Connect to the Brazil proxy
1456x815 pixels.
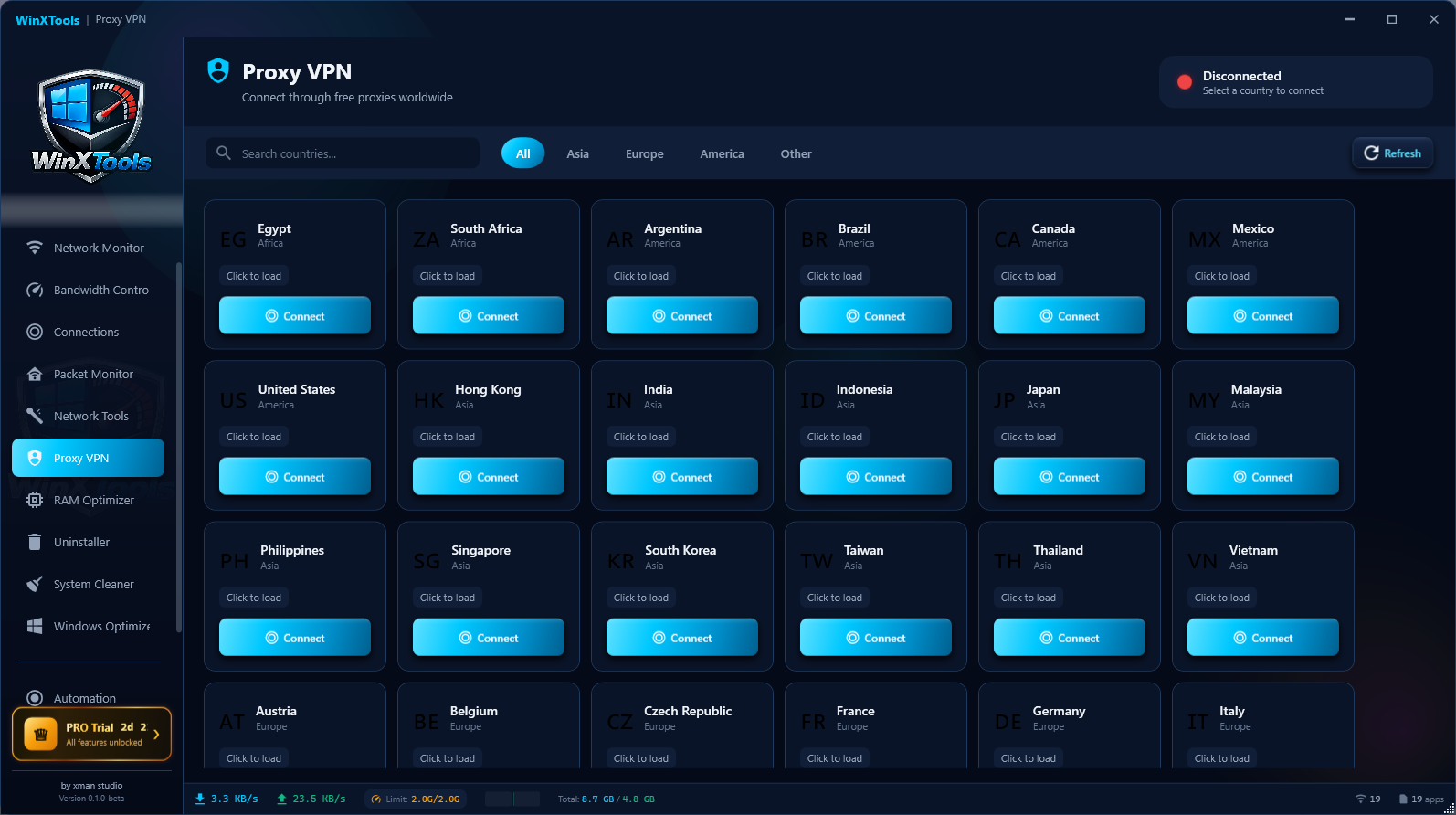(876, 316)
